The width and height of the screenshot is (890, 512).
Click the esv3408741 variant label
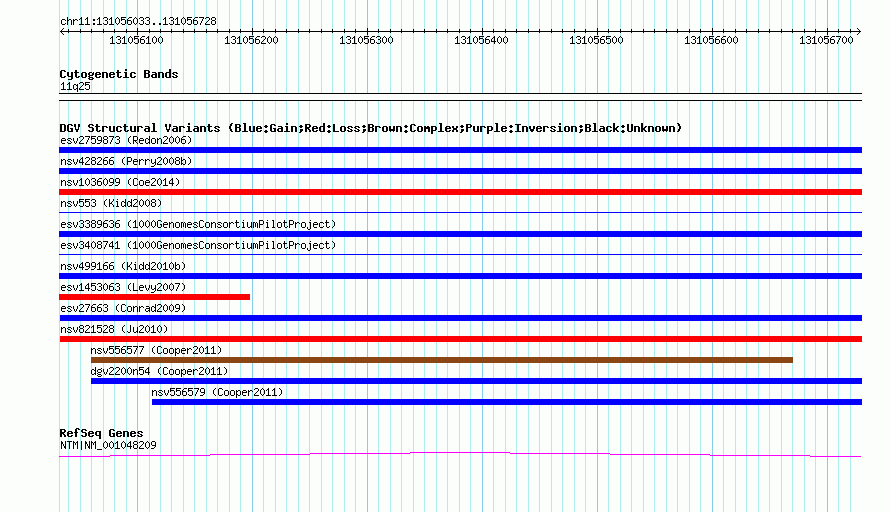[198, 245]
